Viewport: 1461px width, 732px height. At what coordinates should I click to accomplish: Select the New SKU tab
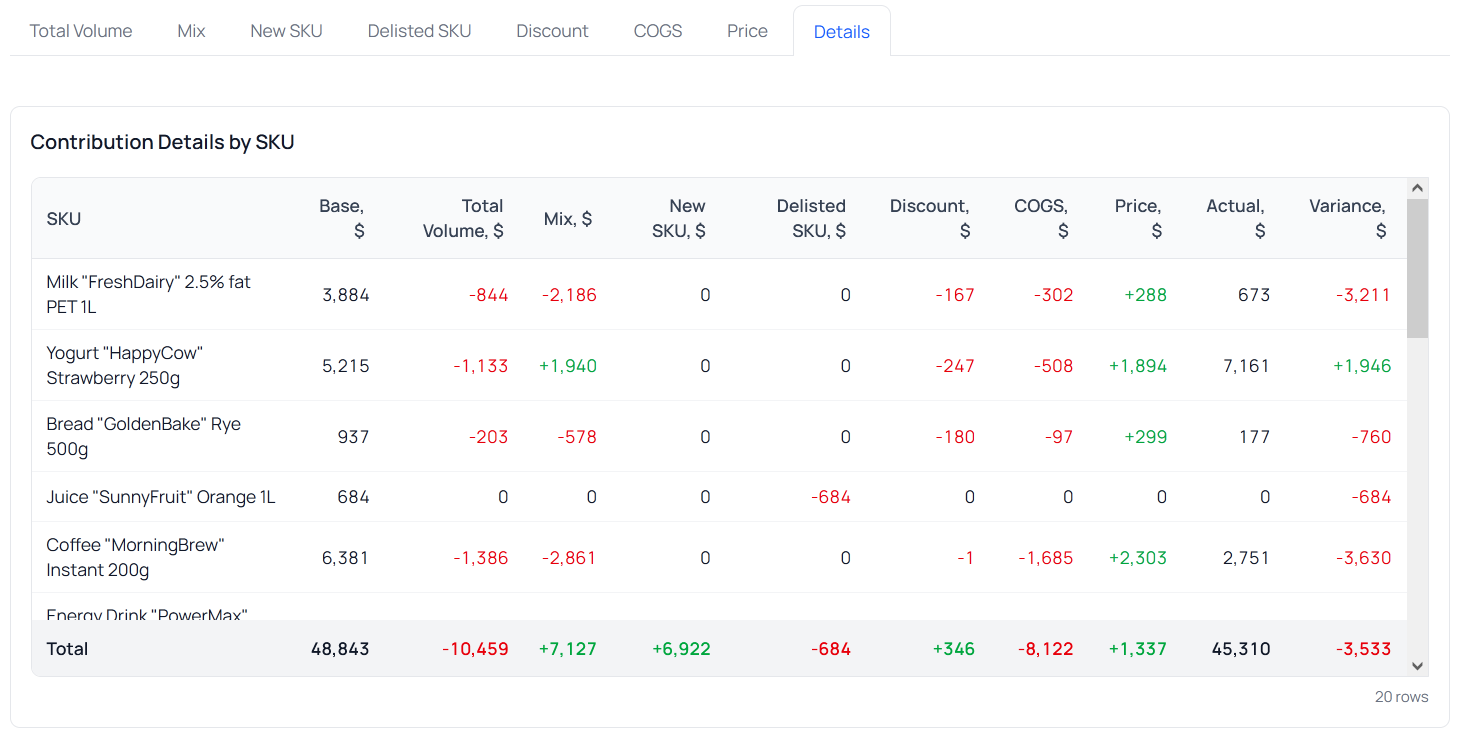pos(286,31)
